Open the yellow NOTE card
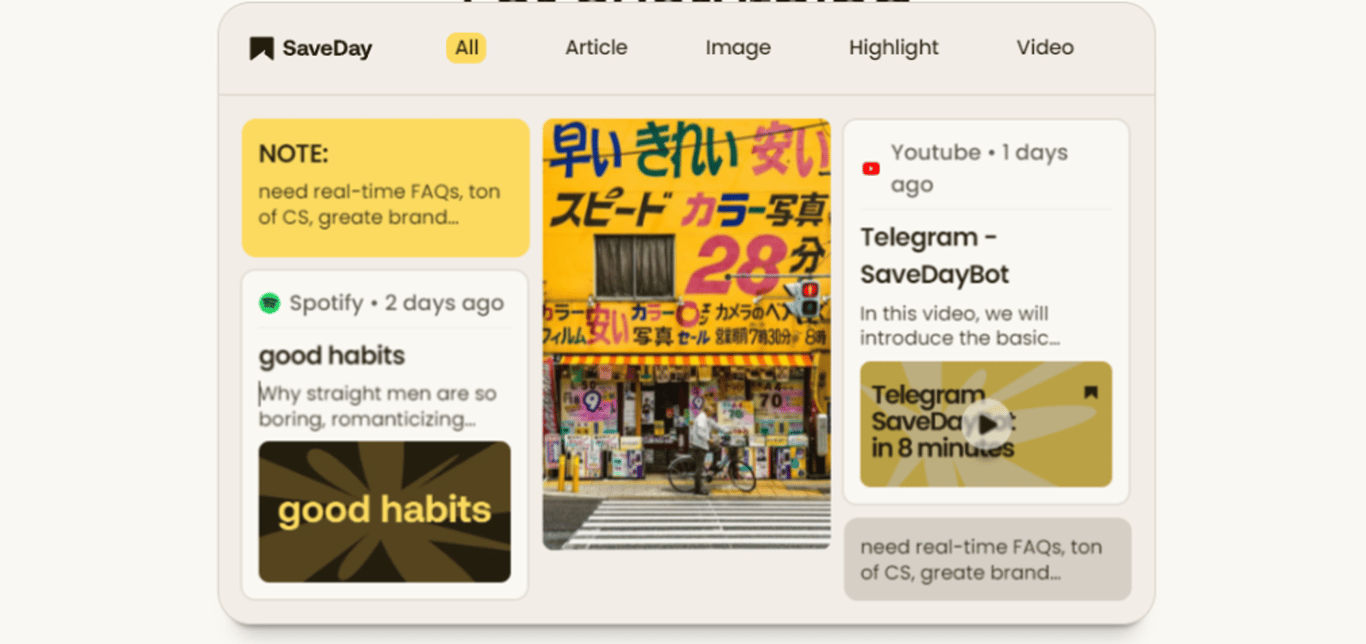The width and height of the screenshot is (1366, 644). 386,188
